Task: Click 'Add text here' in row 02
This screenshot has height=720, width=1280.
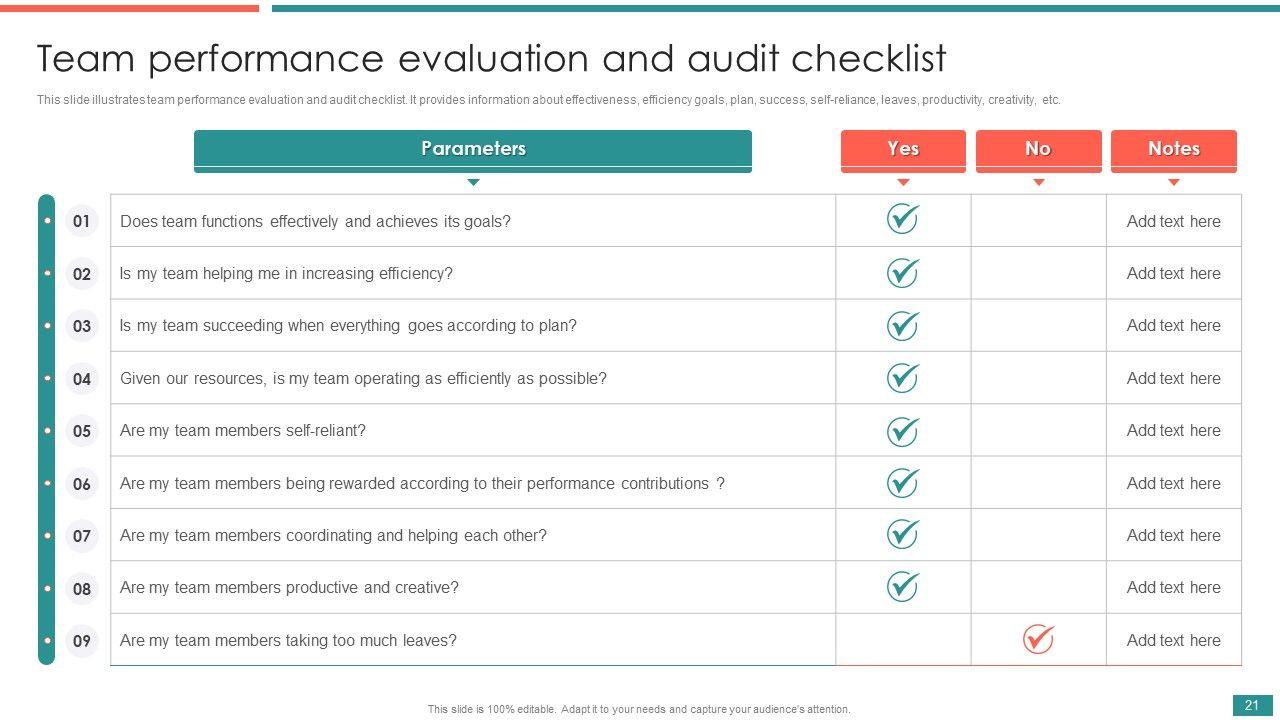Action: (1173, 273)
